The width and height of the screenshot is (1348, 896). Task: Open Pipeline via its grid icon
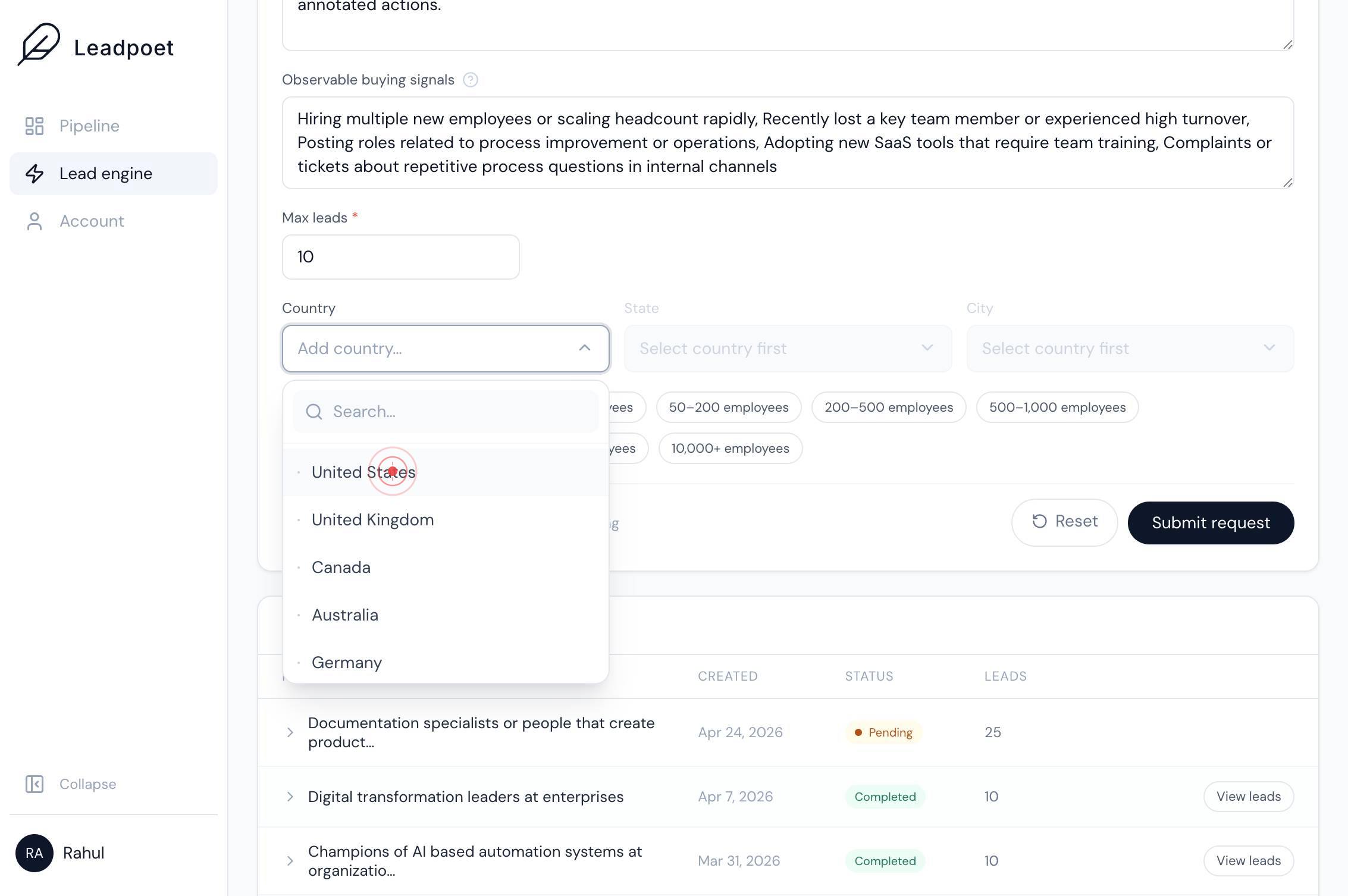coord(35,126)
